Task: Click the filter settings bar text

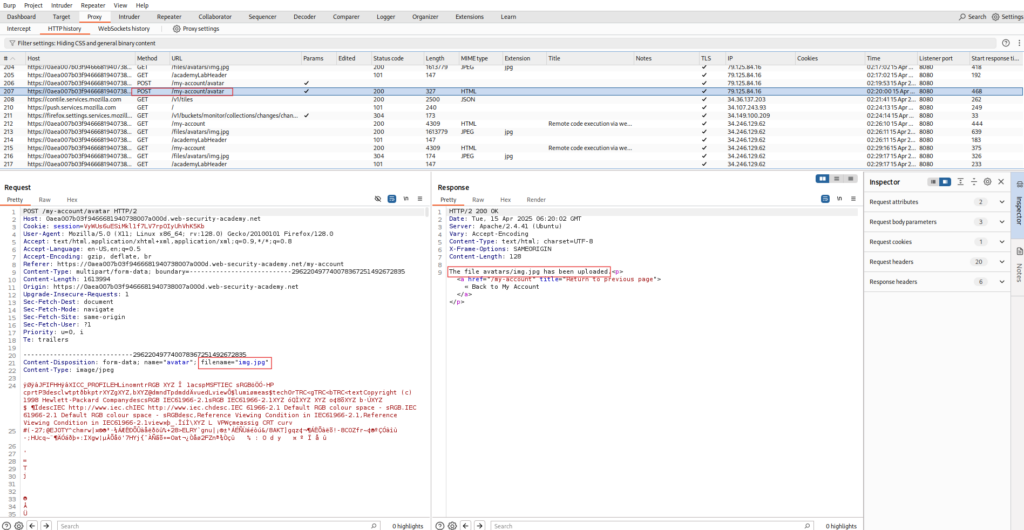Action: [86, 43]
